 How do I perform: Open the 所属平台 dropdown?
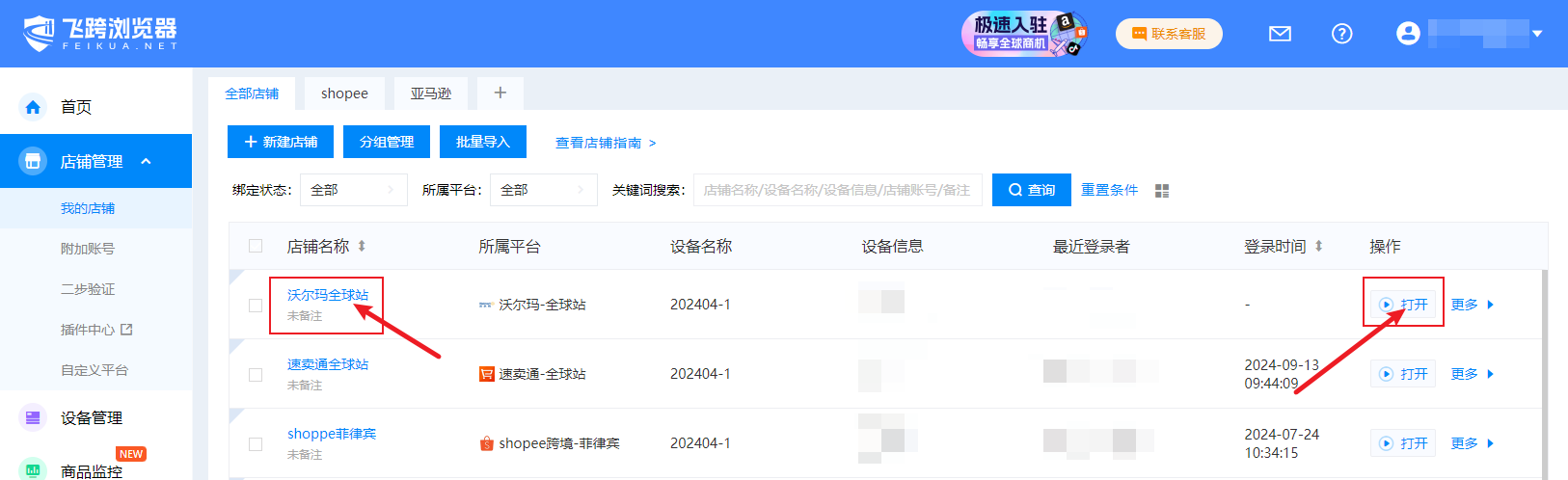543,190
